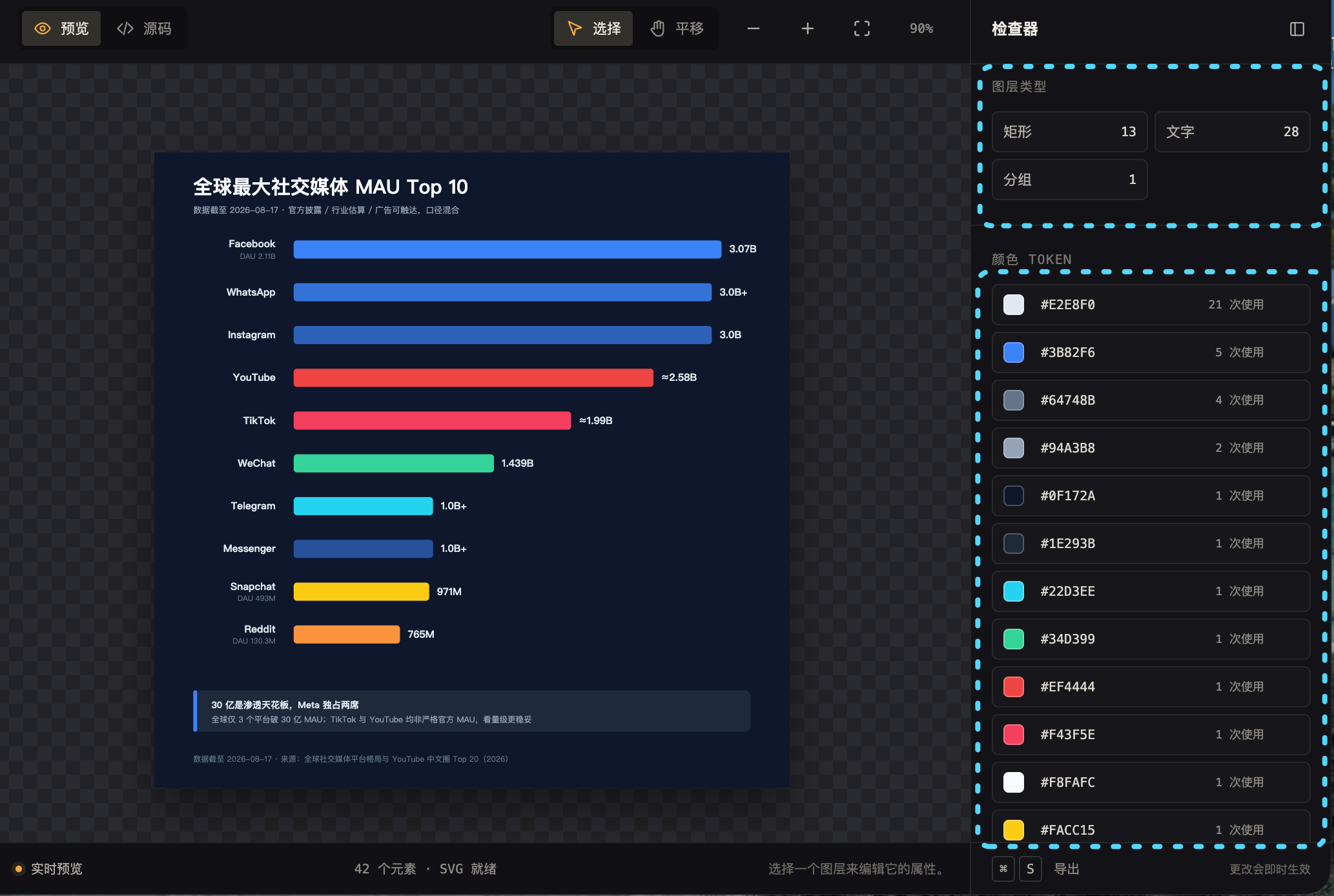The image size is (1334, 896).
Task: Click the #E2E8F0 color swatch
Action: pyautogui.click(x=1014, y=305)
